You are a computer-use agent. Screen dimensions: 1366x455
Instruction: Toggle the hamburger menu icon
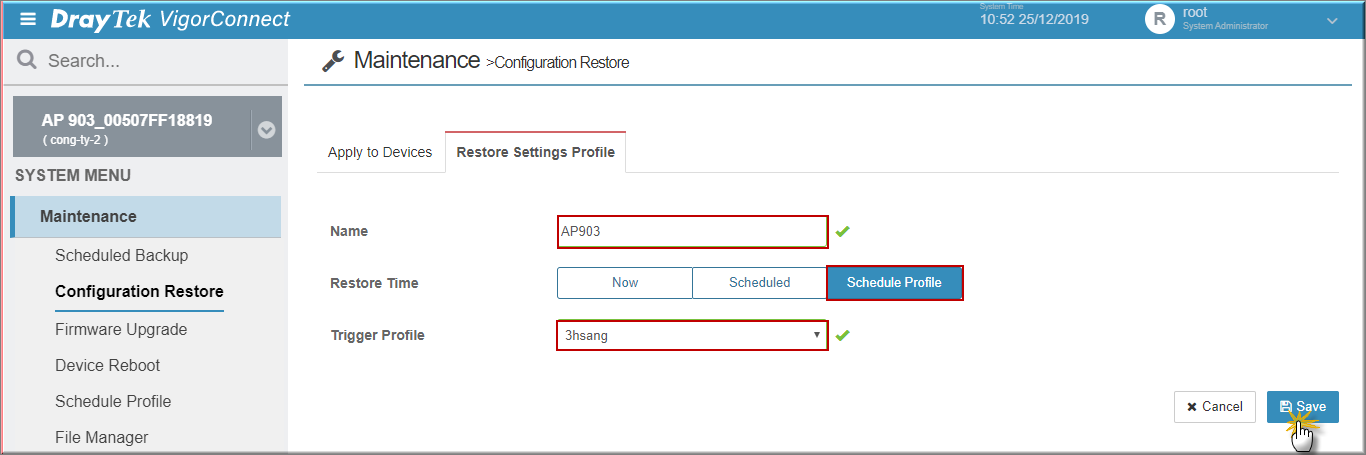(28, 19)
